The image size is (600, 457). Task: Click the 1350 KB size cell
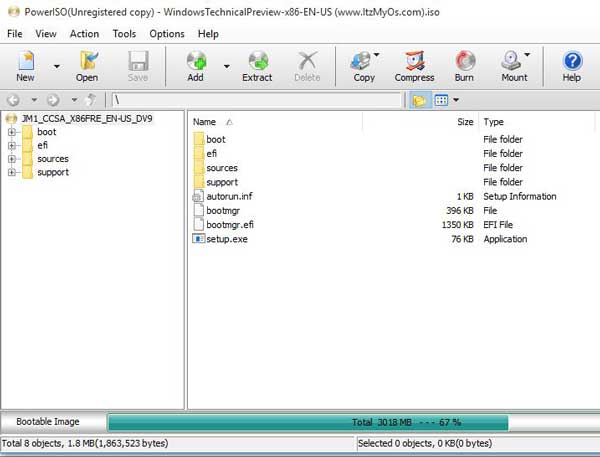(458, 225)
